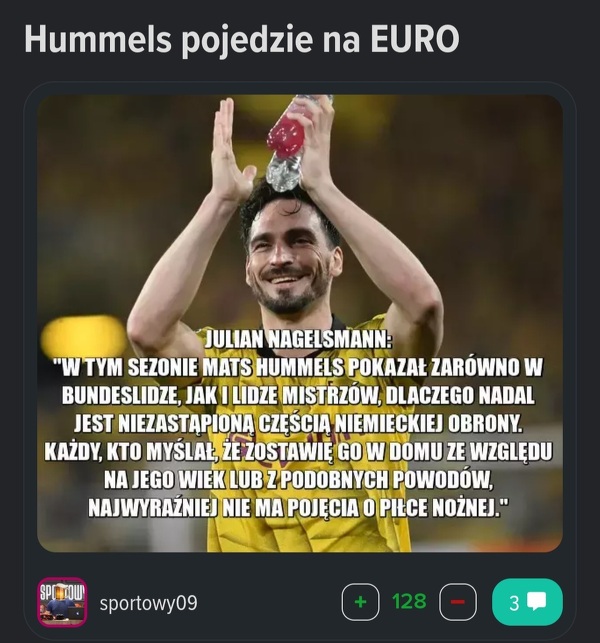600x643 pixels.
Task: Open the Hummels meme image
Action: (300, 323)
